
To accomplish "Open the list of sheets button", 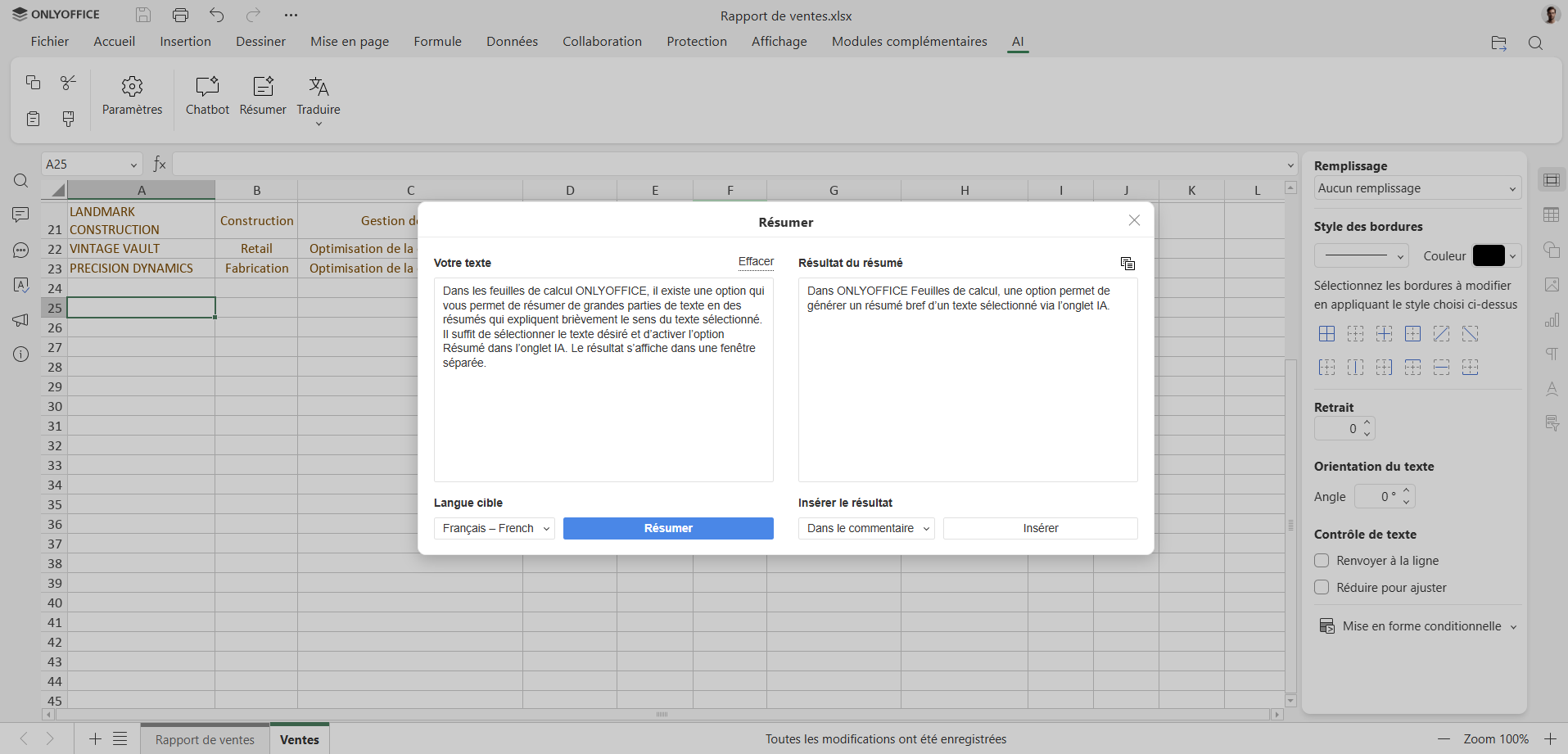I will point(120,739).
